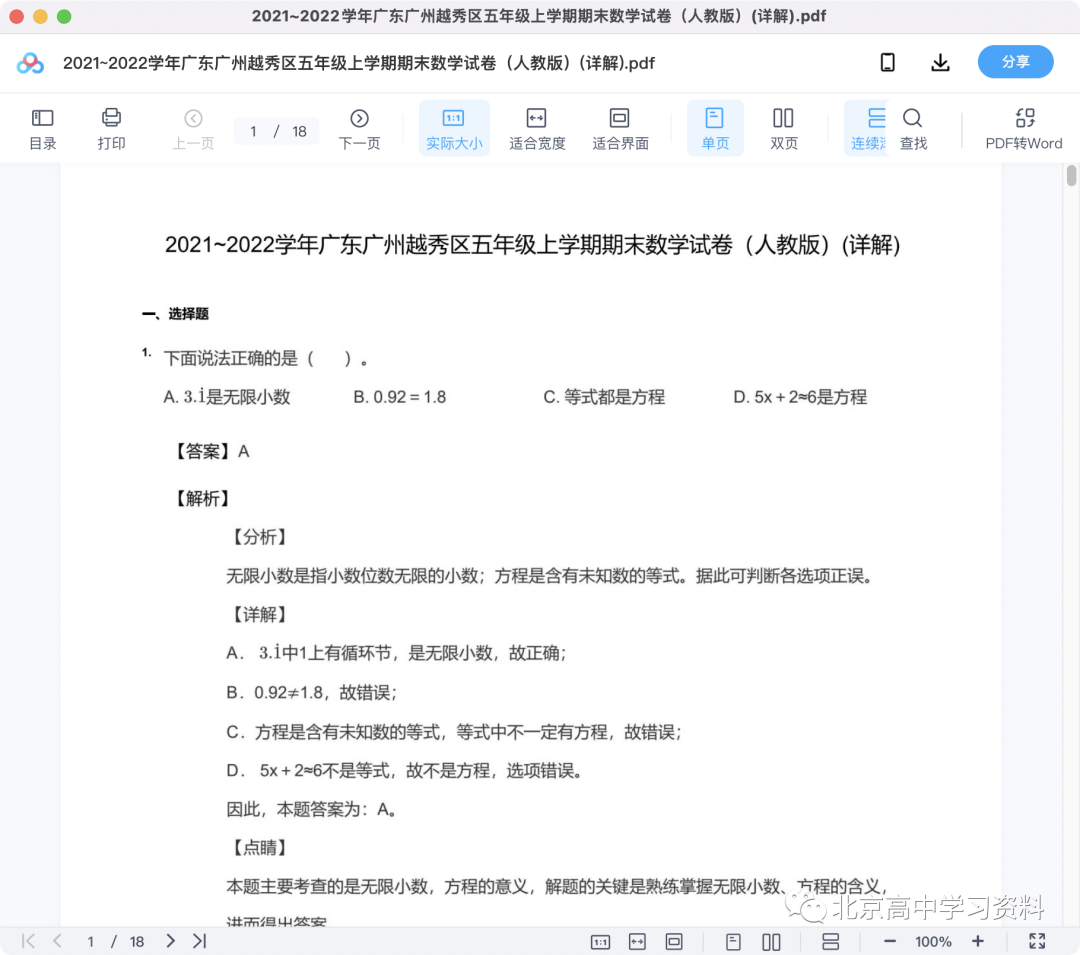Image resolution: width=1080 pixels, height=955 pixels.
Task: Click the 【答案】A line
Action: pos(209,452)
